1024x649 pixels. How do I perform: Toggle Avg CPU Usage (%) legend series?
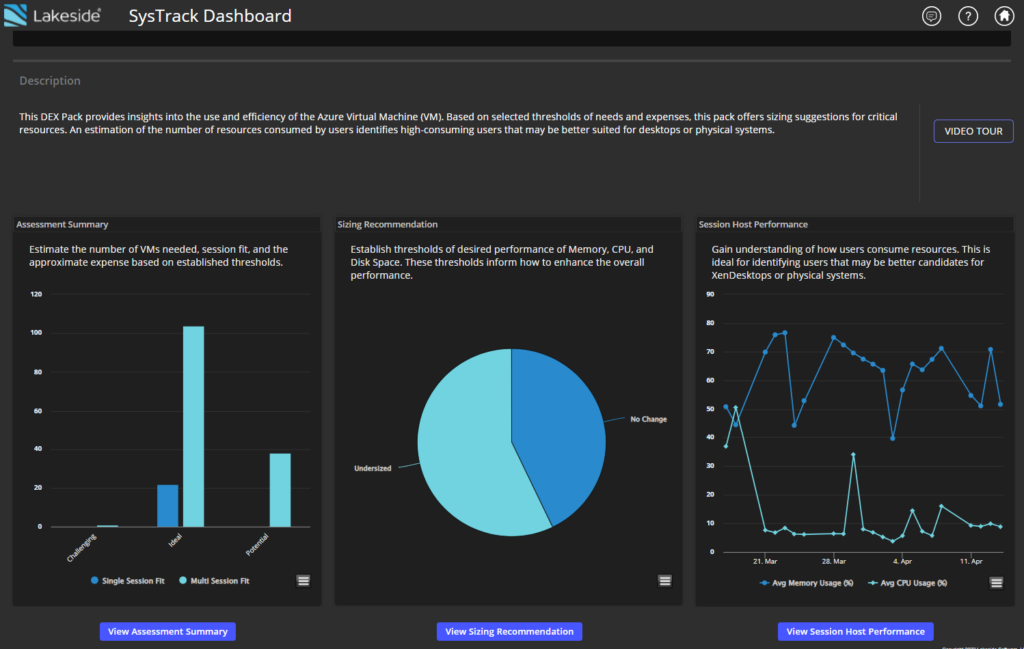click(908, 583)
